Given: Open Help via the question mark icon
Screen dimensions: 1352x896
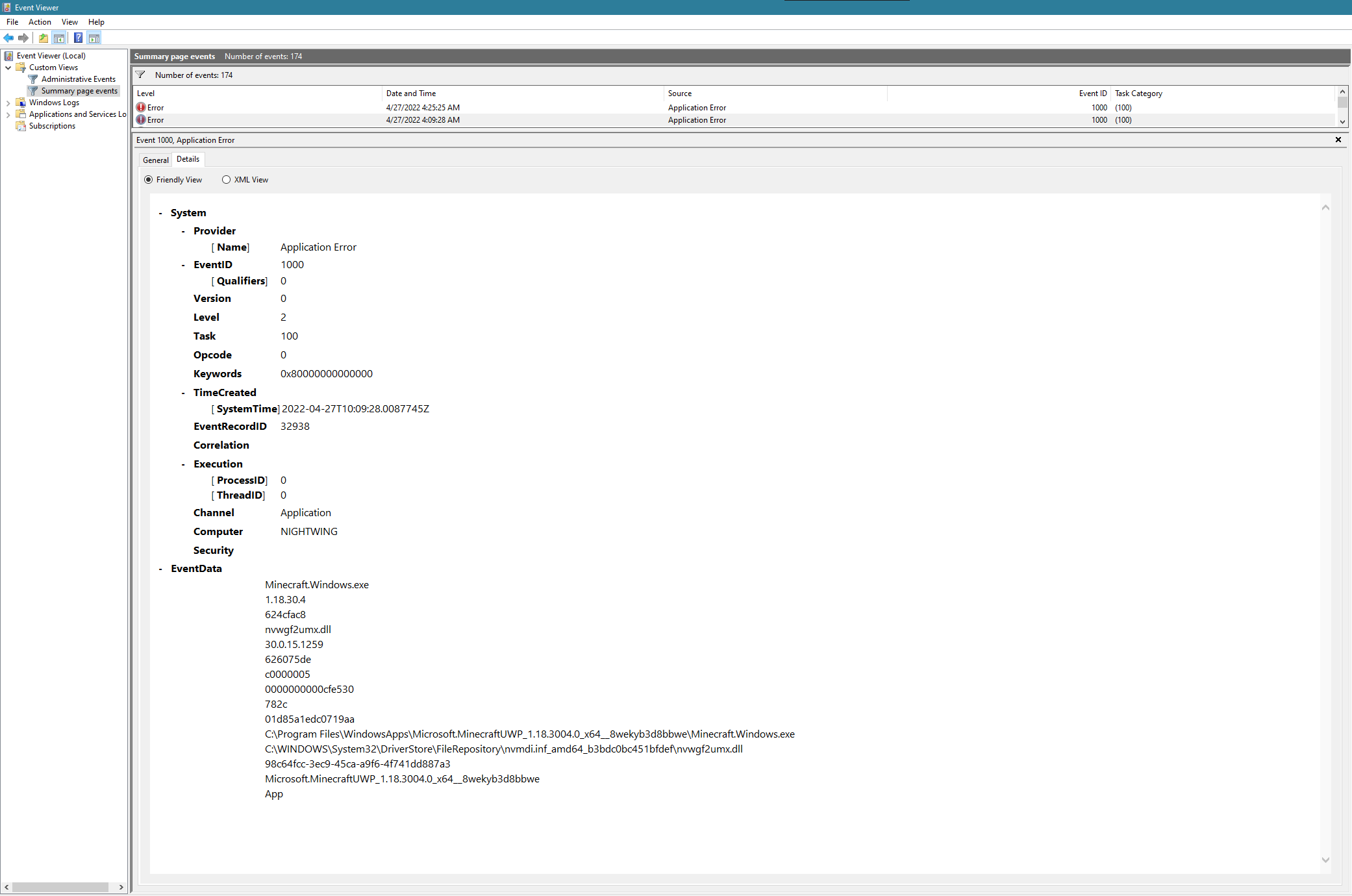Looking at the screenshot, I should (x=78, y=38).
